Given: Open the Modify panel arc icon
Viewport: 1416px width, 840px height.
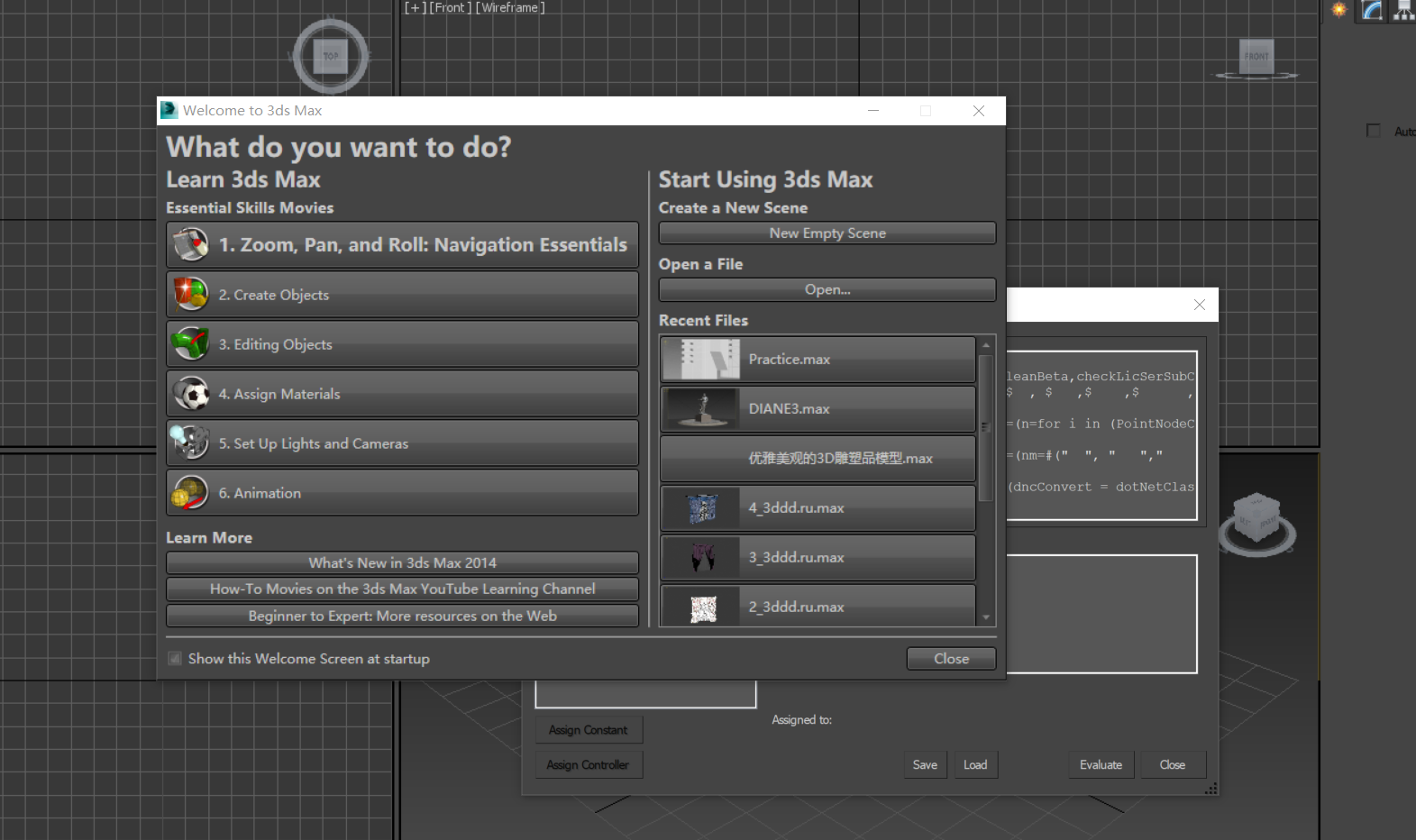Looking at the screenshot, I should click(1372, 10).
